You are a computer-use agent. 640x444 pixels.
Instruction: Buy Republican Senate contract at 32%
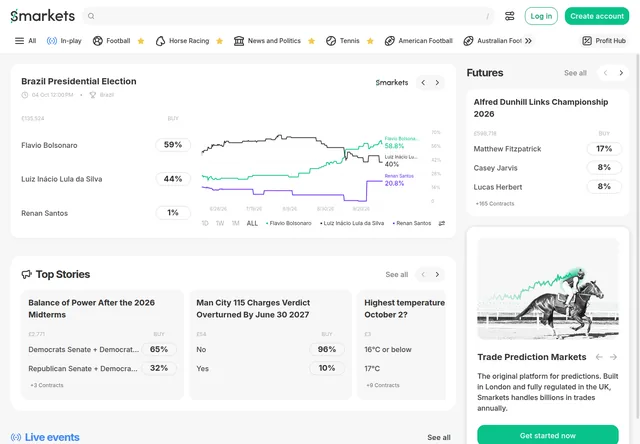tap(159, 368)
